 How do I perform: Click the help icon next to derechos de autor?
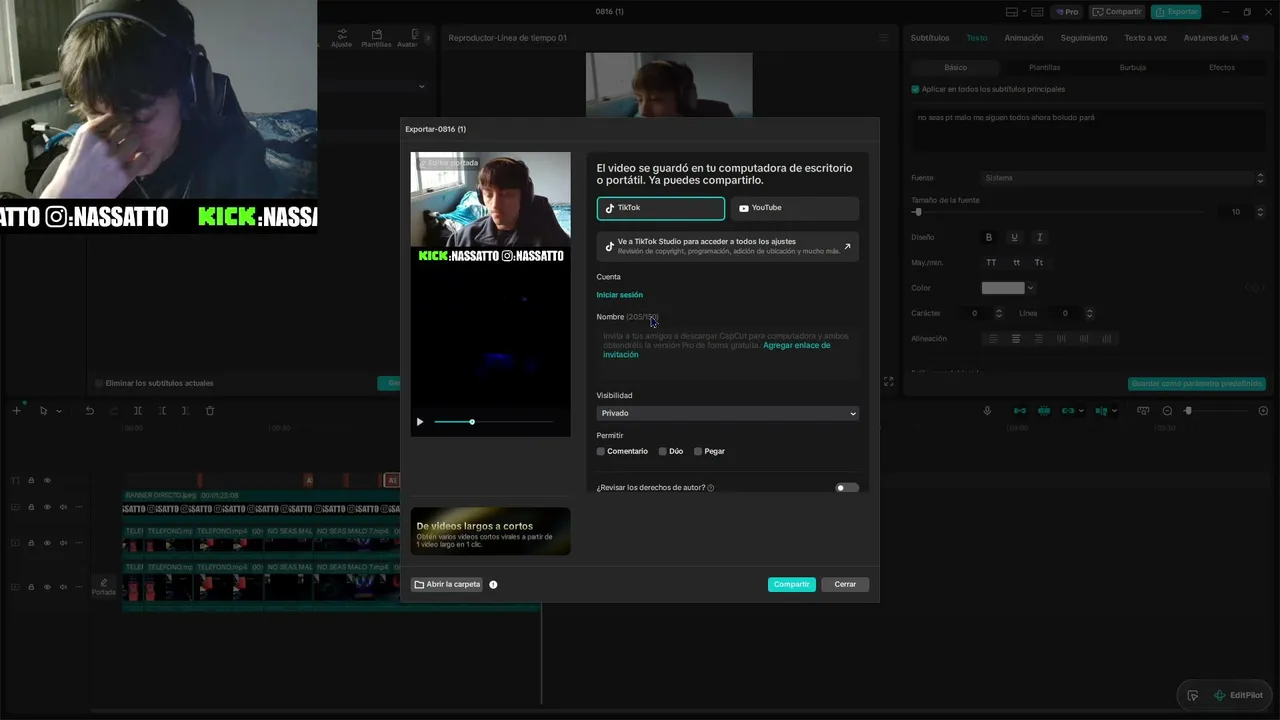pyautogui.click(x=710, y=488)
